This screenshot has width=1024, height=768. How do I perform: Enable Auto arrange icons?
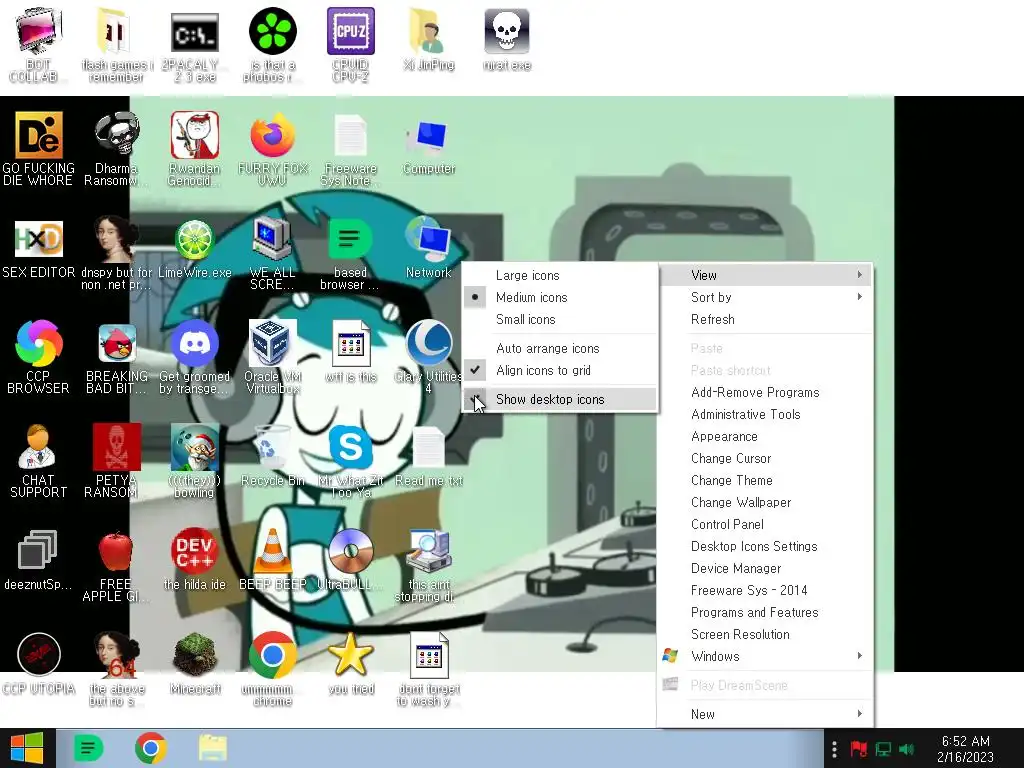[560, 348]
